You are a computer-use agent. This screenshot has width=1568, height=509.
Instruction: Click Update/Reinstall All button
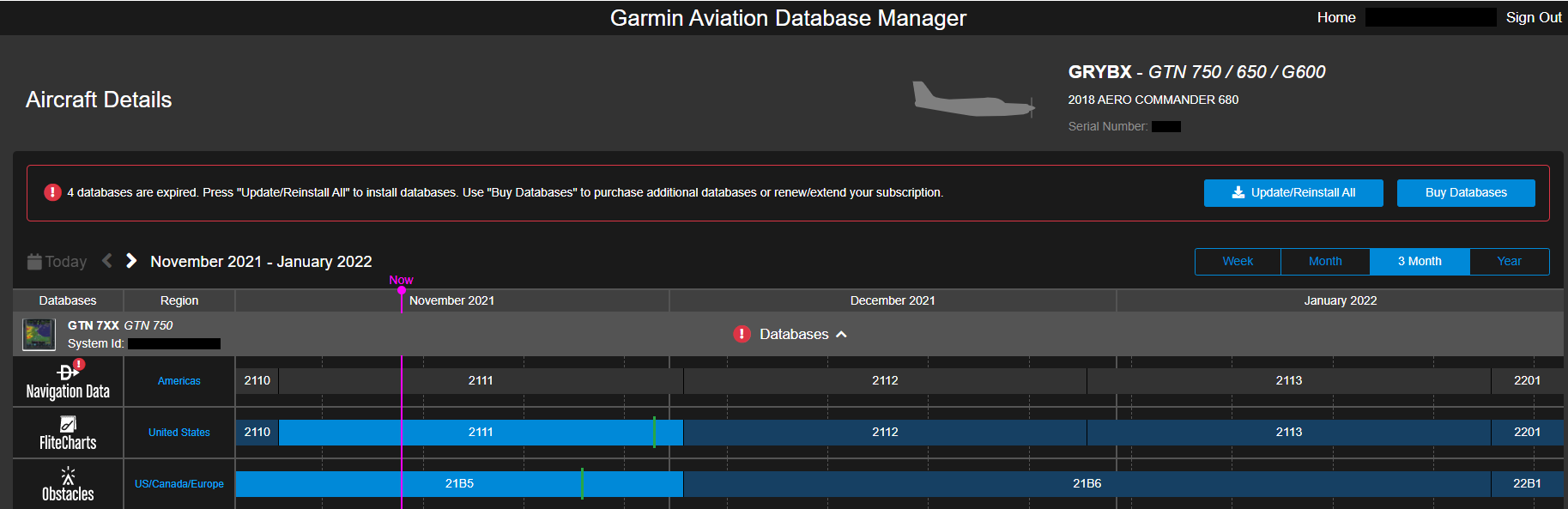click(1293, 192)
